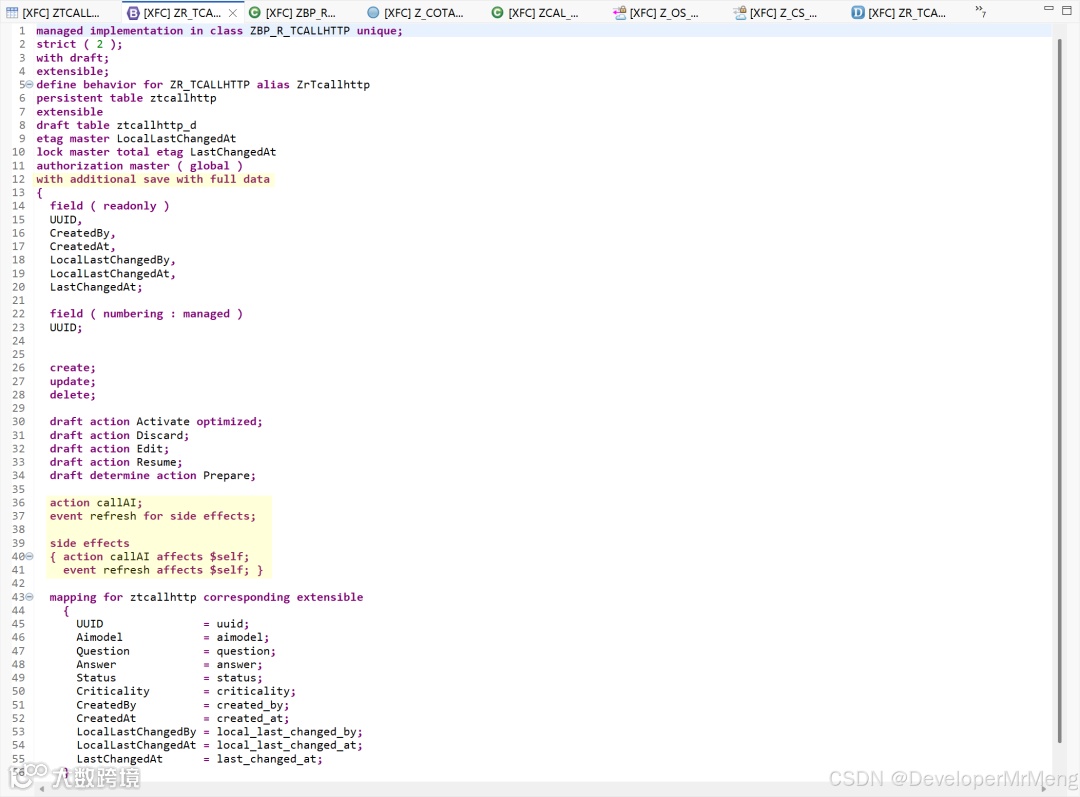
Task: Click the 'answer;' mapping value
Action: pyautogui.click(x=239, y=665)
